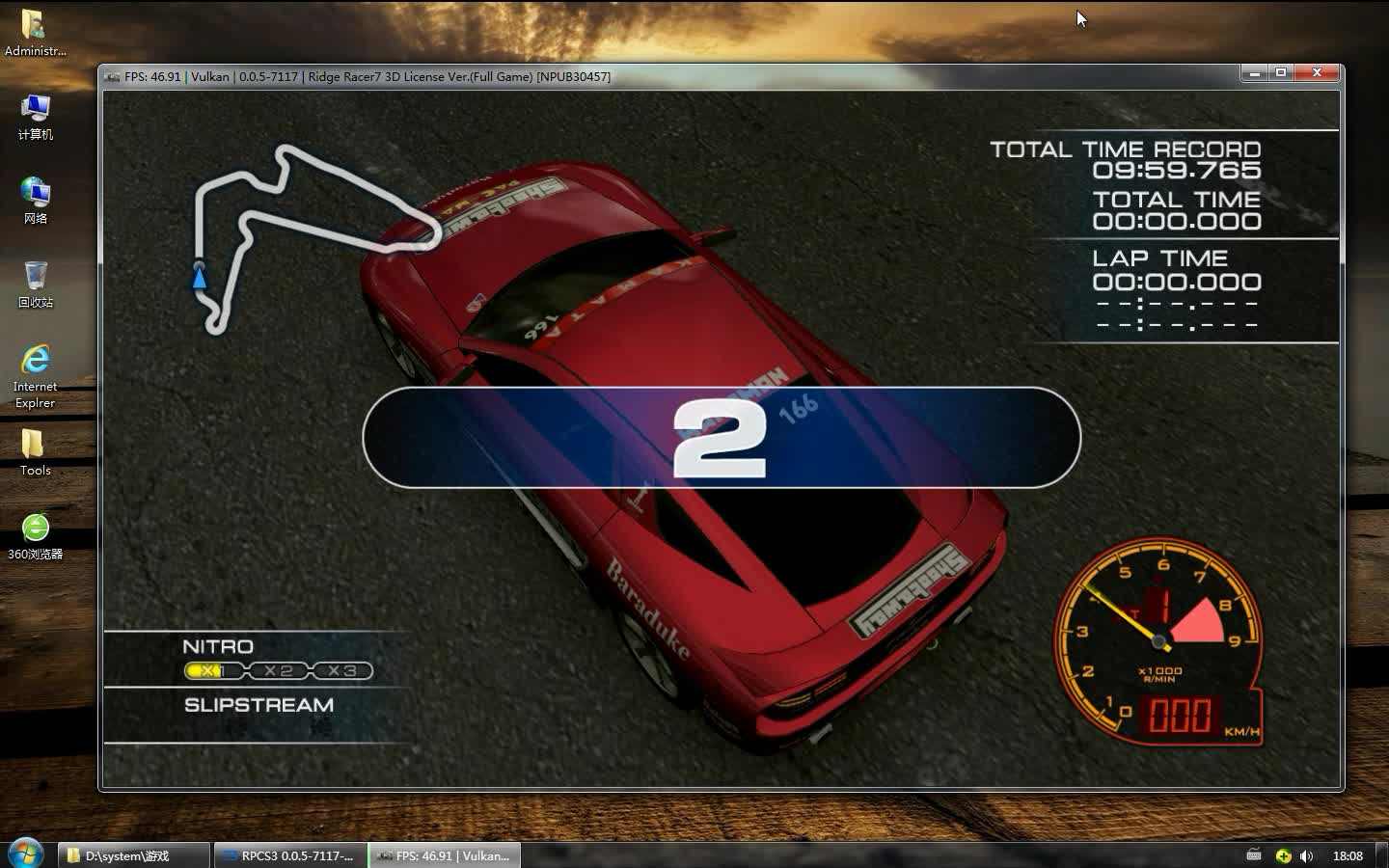Click the blue player marker on track map

click(x=199, y=278)
